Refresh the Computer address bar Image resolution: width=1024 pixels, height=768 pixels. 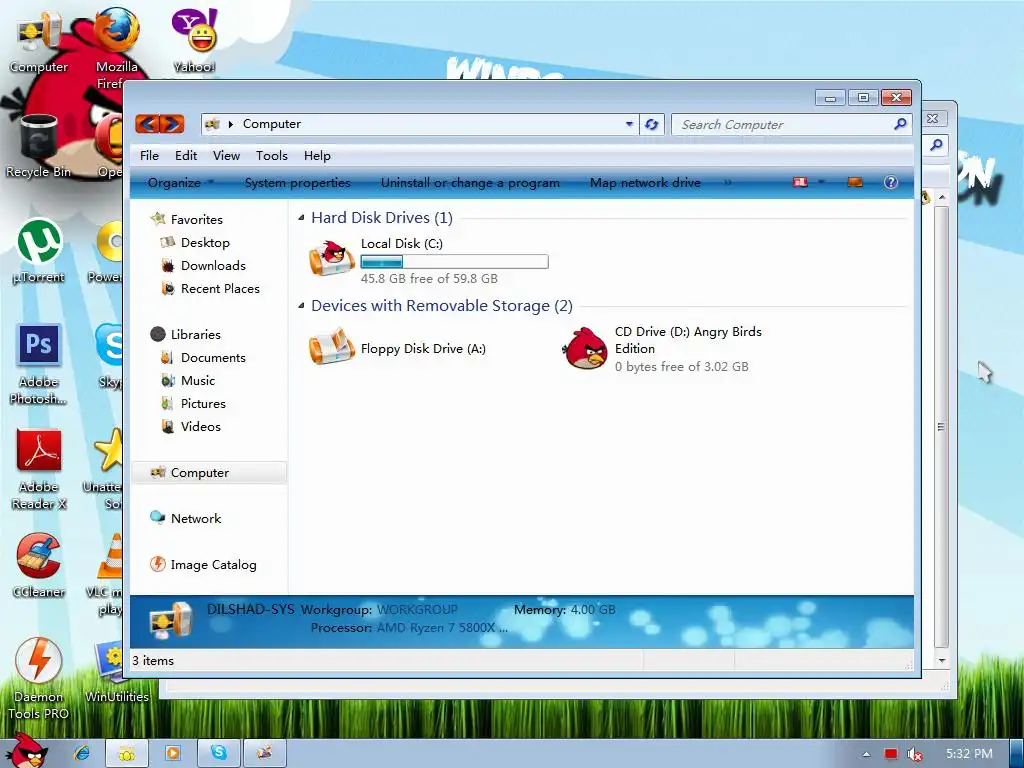coord(651,124)
